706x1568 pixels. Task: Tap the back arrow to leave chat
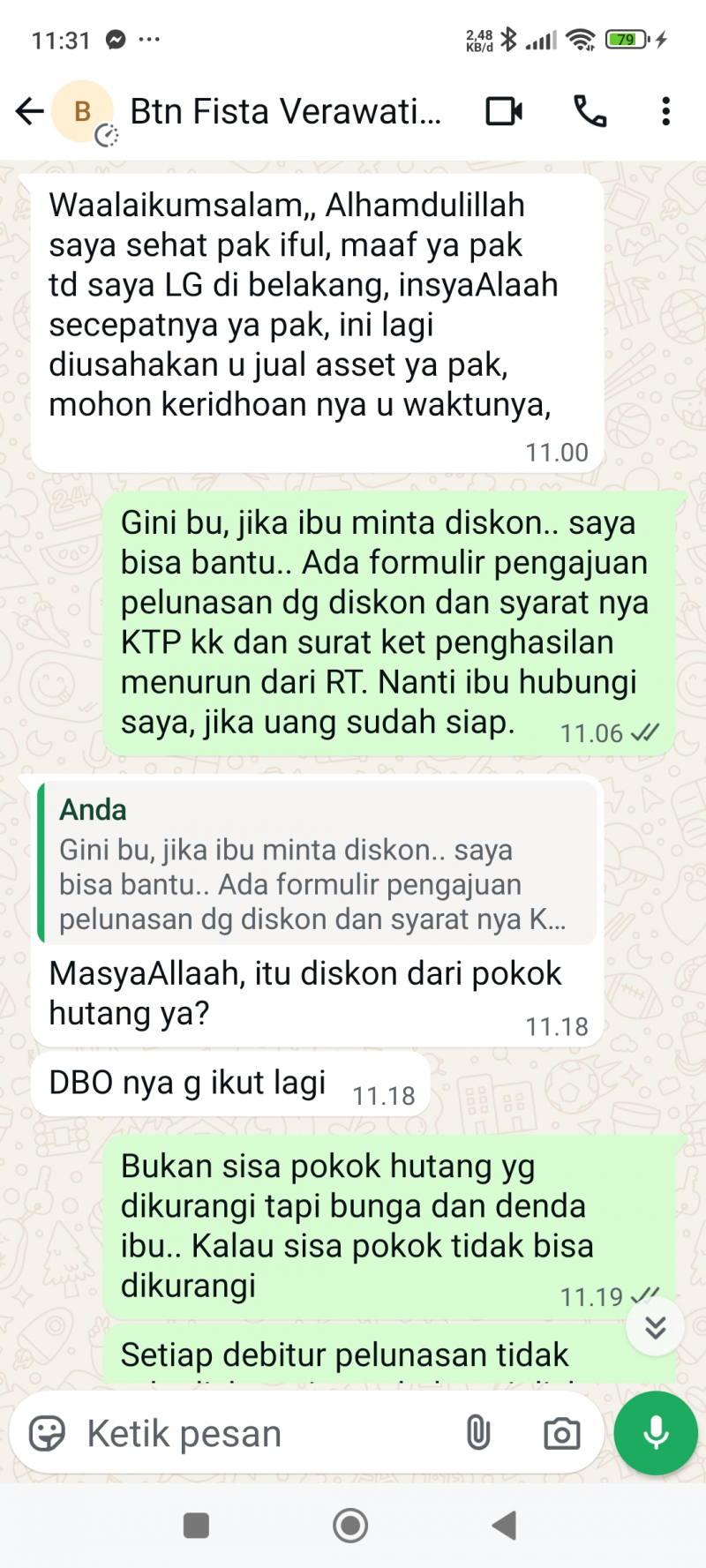click(29, 111)
